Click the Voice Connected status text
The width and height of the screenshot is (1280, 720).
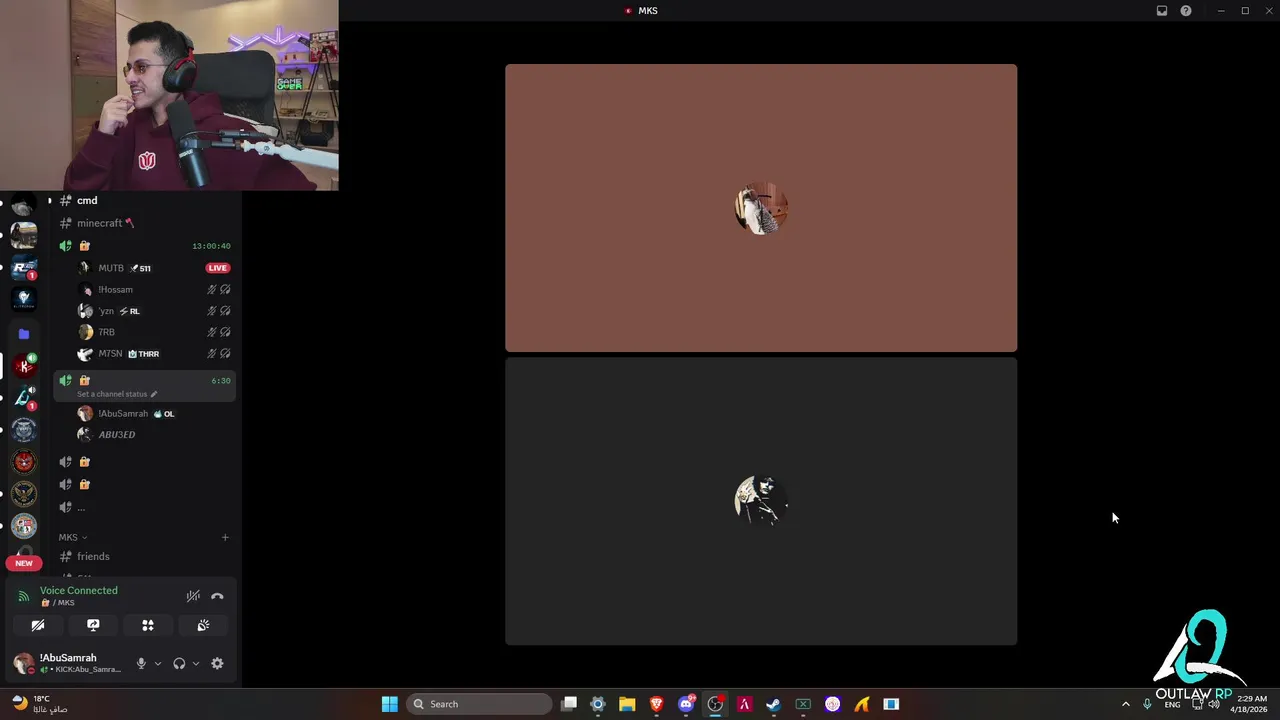[79, 590]
